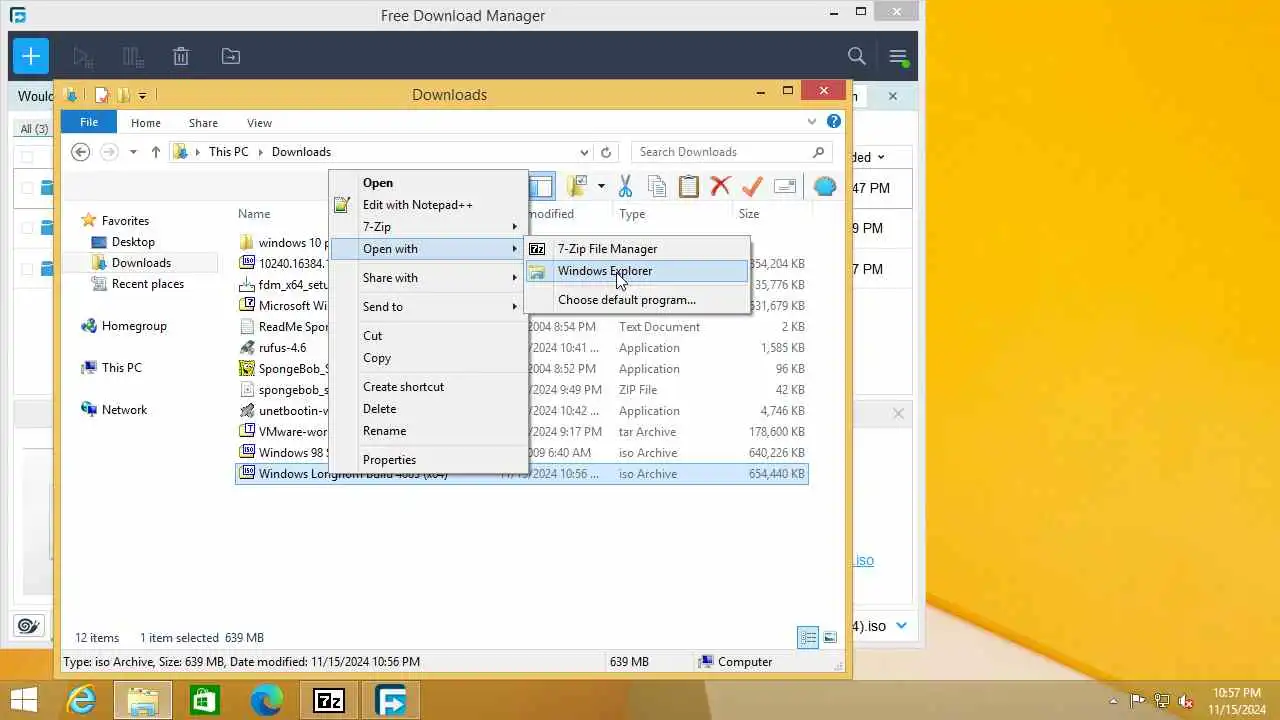Click the search magnifier in Search Downloads
Image resolution: width=1280 pixels, height=720 pixels.
pyautogui.click(x=818, y=152)
